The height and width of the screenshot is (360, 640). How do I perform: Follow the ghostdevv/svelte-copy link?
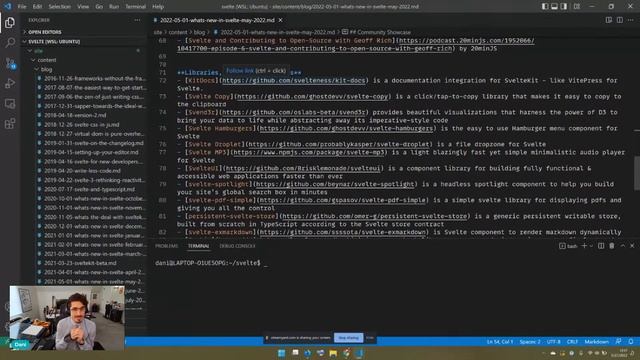(x=312, y=96)
